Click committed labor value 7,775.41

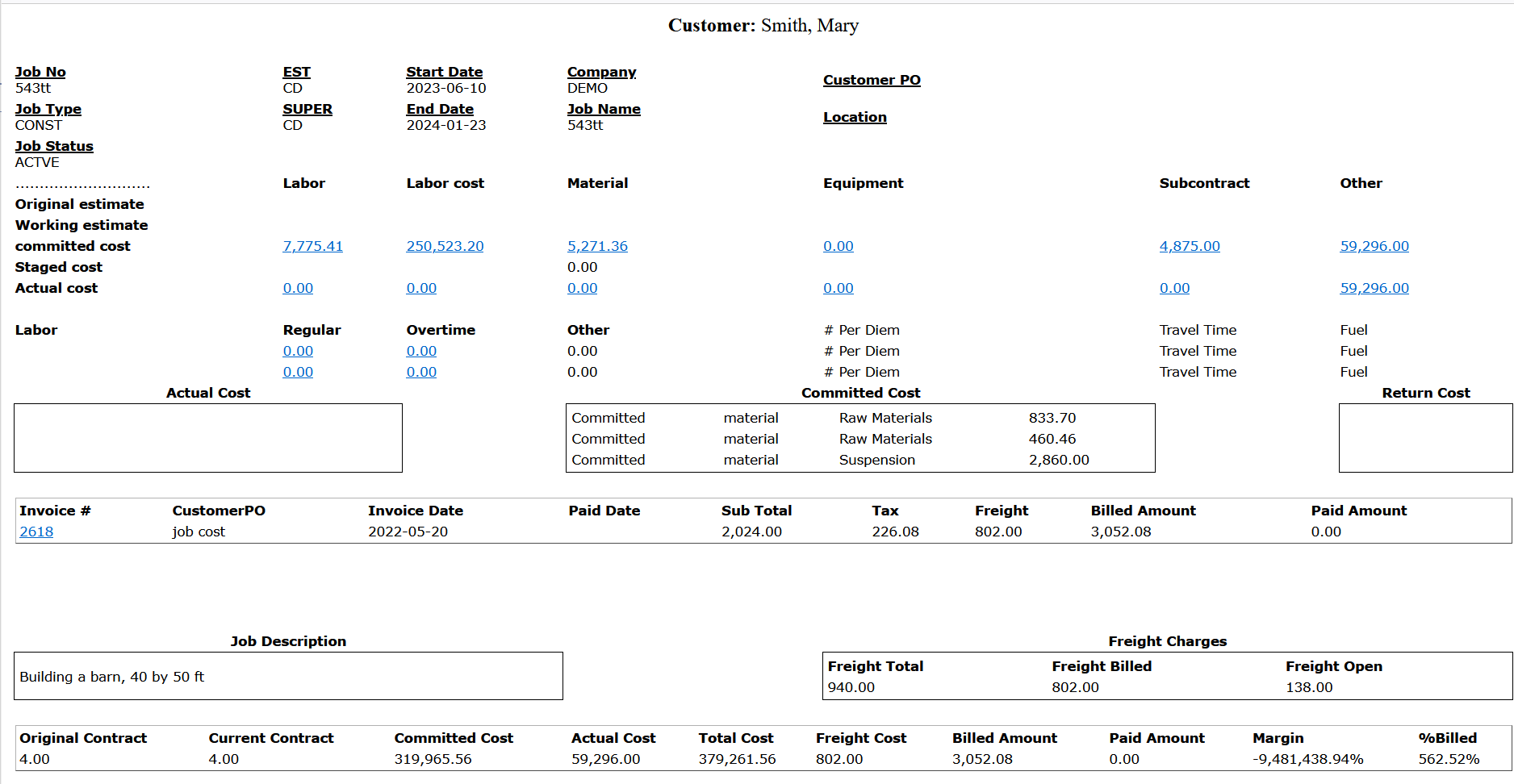[312, 246]
